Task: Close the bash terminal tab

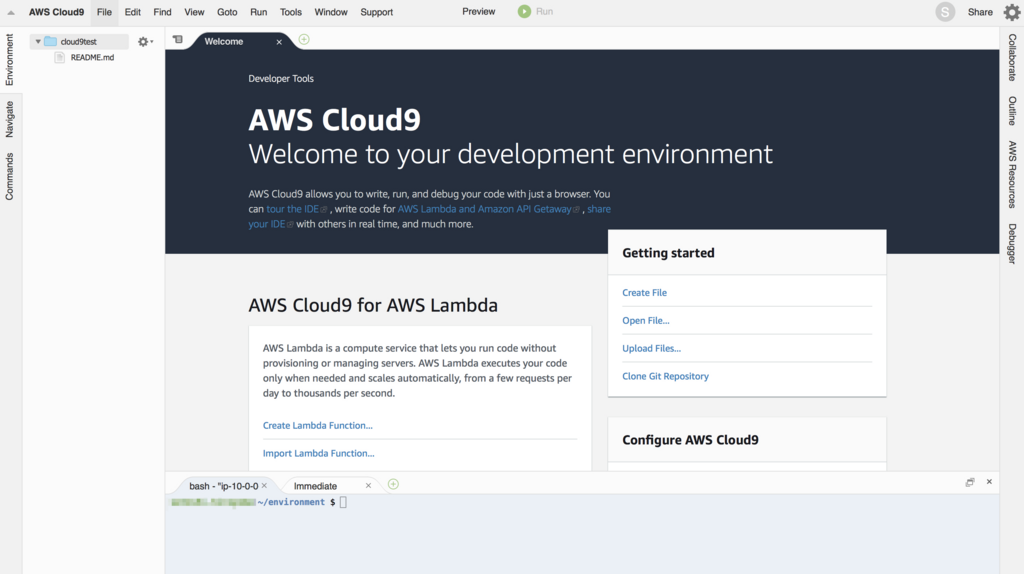Action: (264, 486)
